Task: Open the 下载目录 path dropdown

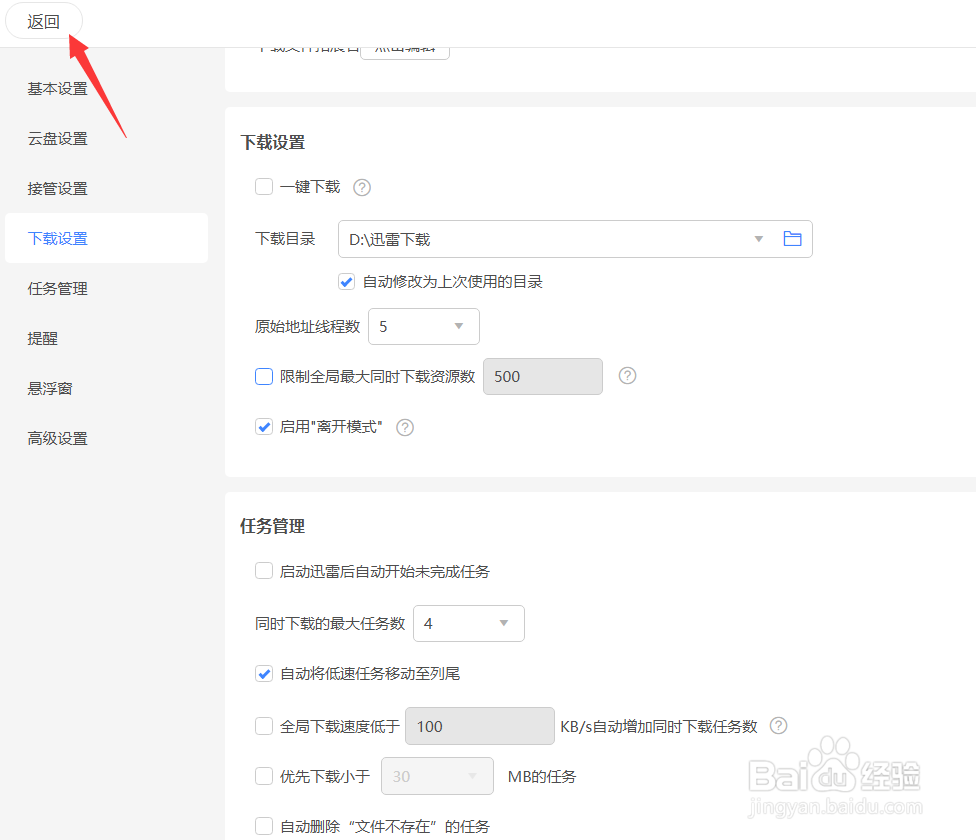Action: [758, 239]
